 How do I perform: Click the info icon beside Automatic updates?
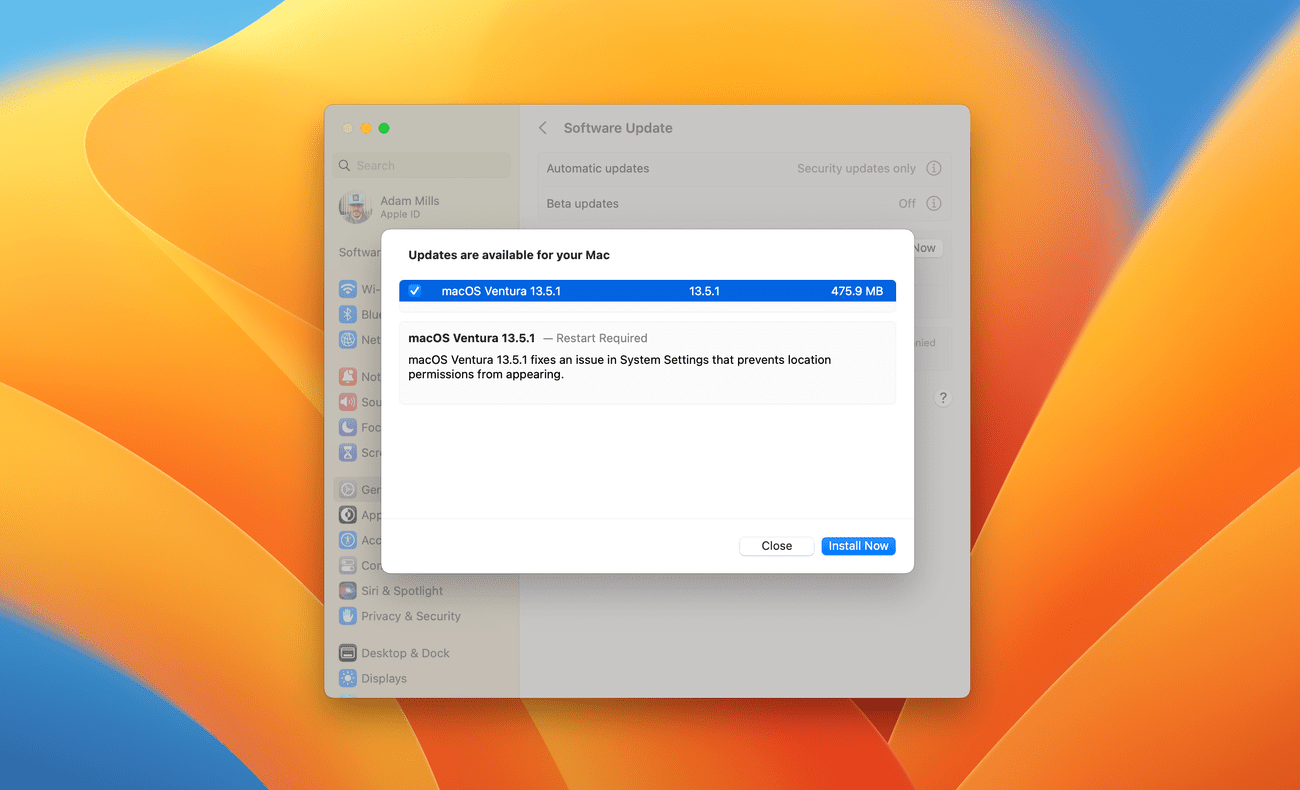coord(933,168)
